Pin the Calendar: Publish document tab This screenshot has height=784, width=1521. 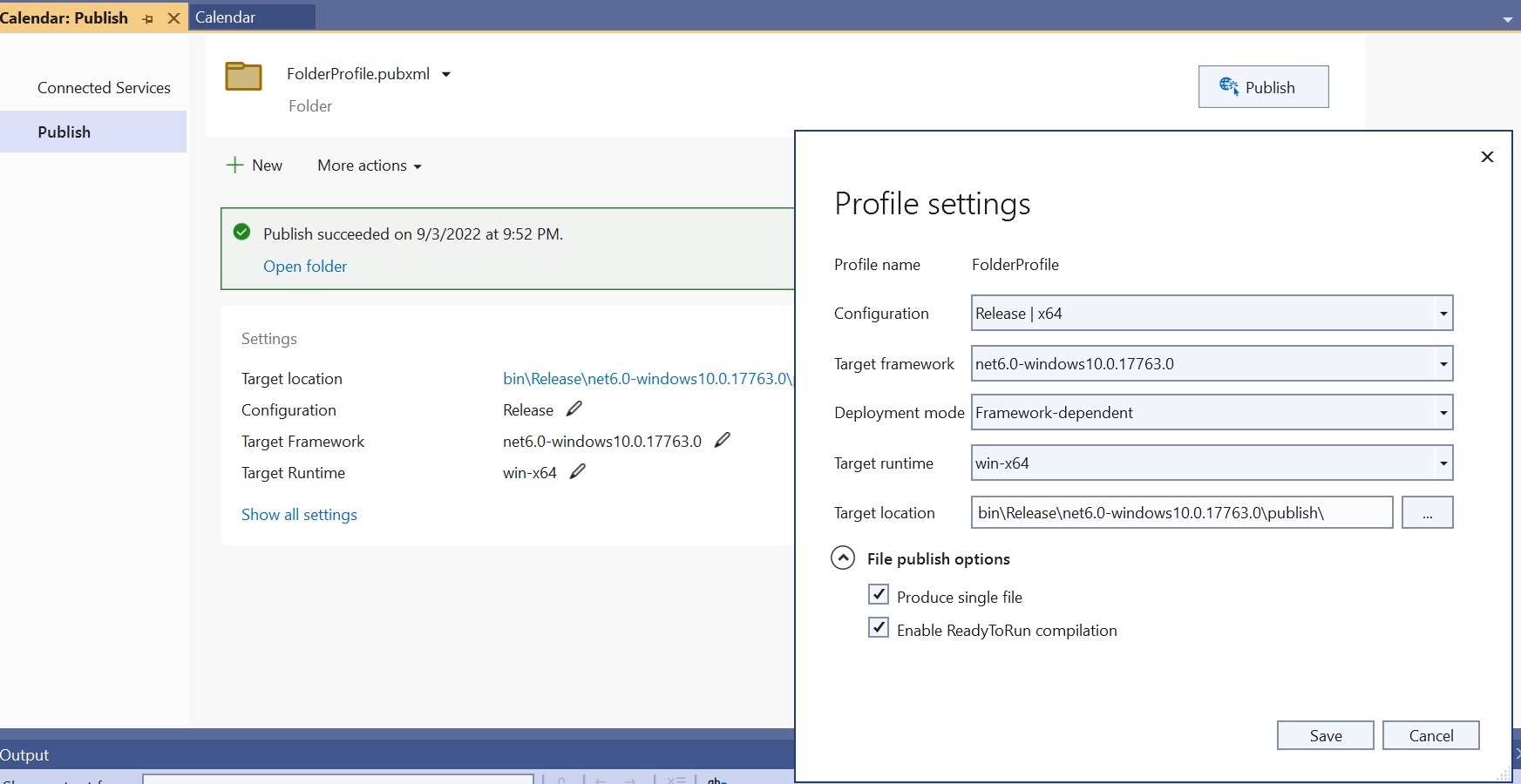(x=147, y=17)
